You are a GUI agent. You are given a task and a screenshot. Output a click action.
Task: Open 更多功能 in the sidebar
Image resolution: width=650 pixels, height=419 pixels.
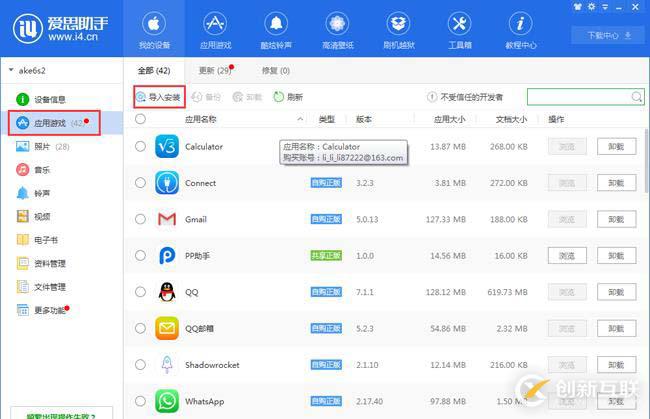click(43, 310)
